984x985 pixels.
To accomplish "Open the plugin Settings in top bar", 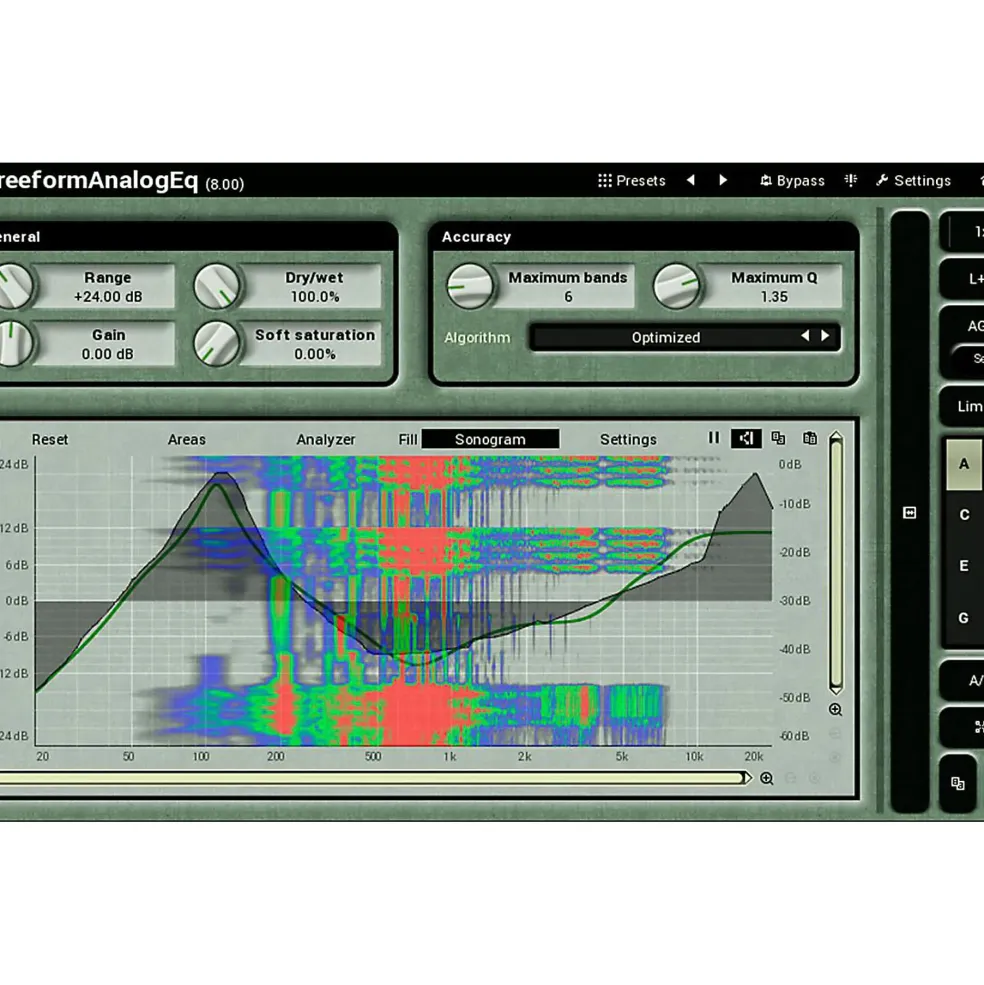I will (914, 181).
